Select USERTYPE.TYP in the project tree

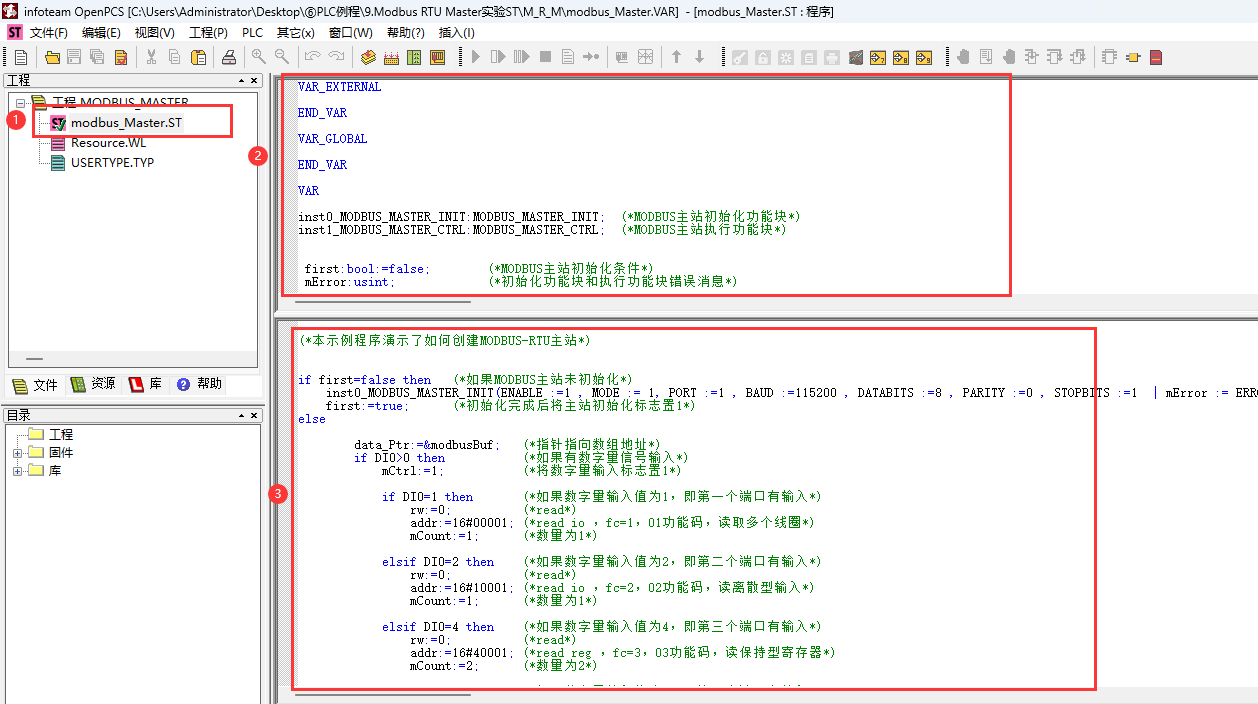click(112, 162)
